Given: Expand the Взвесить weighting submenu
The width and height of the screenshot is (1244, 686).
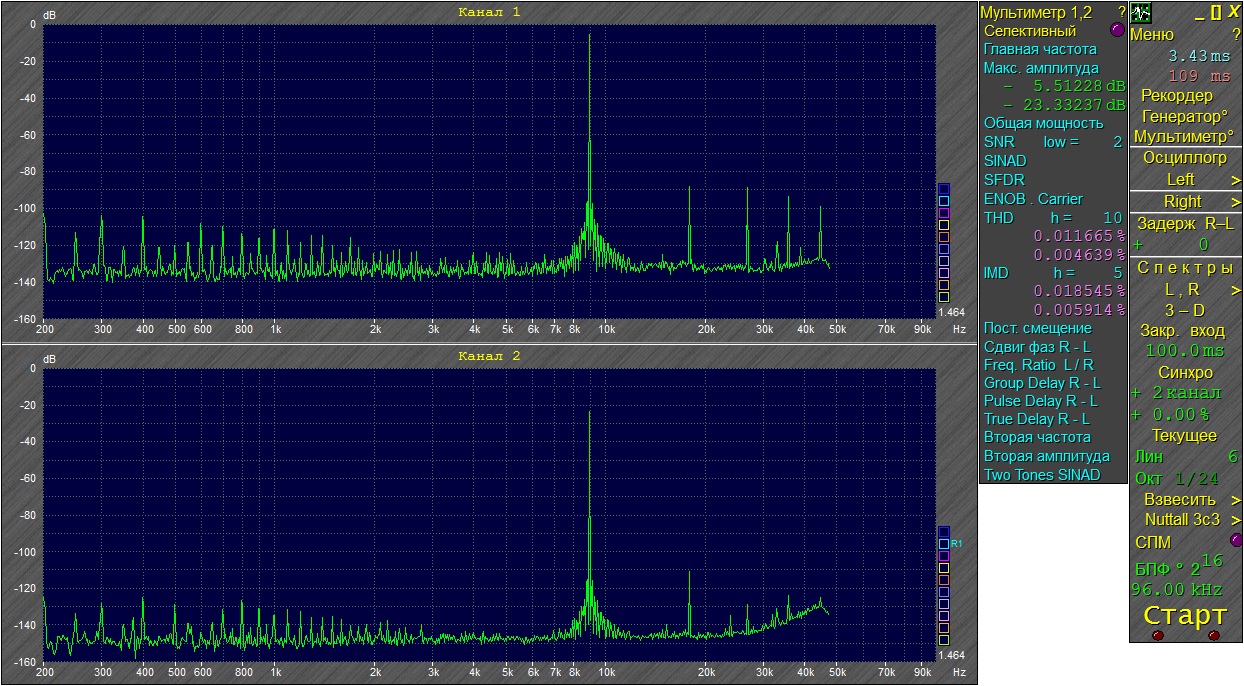Looking at the screenshot, I should point(1236,499).
